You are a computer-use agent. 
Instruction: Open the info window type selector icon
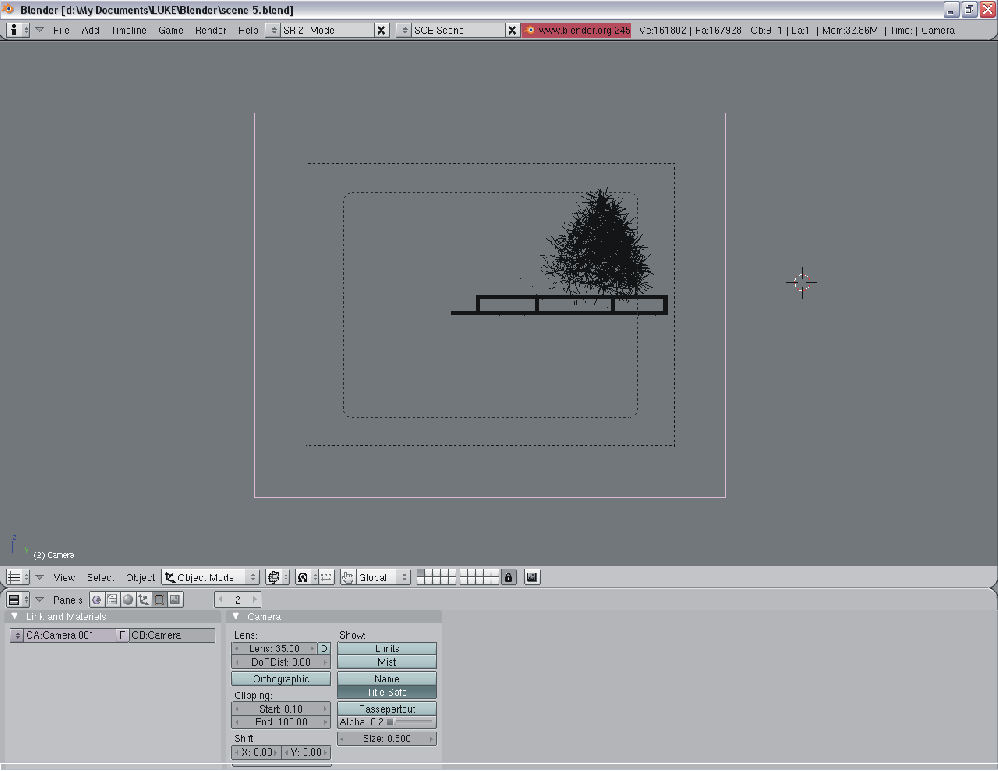(x=18, y=30)
